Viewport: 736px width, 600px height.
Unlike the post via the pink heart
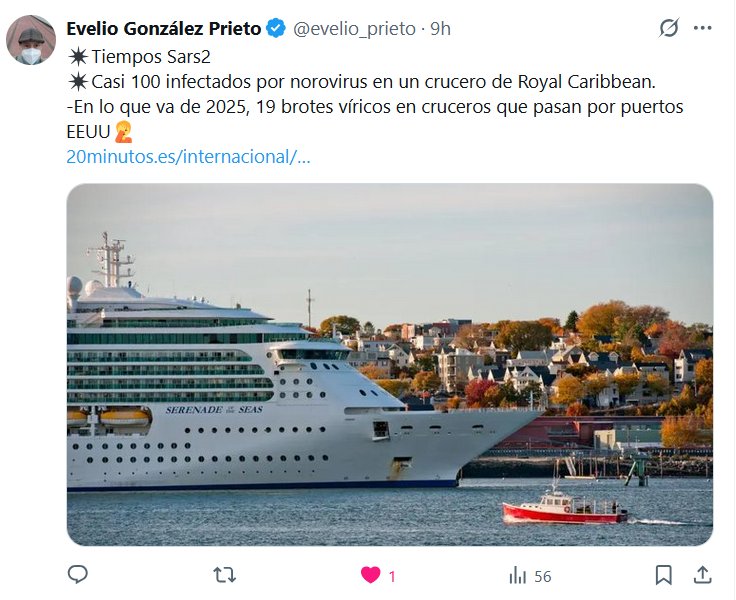coord(370,575)
